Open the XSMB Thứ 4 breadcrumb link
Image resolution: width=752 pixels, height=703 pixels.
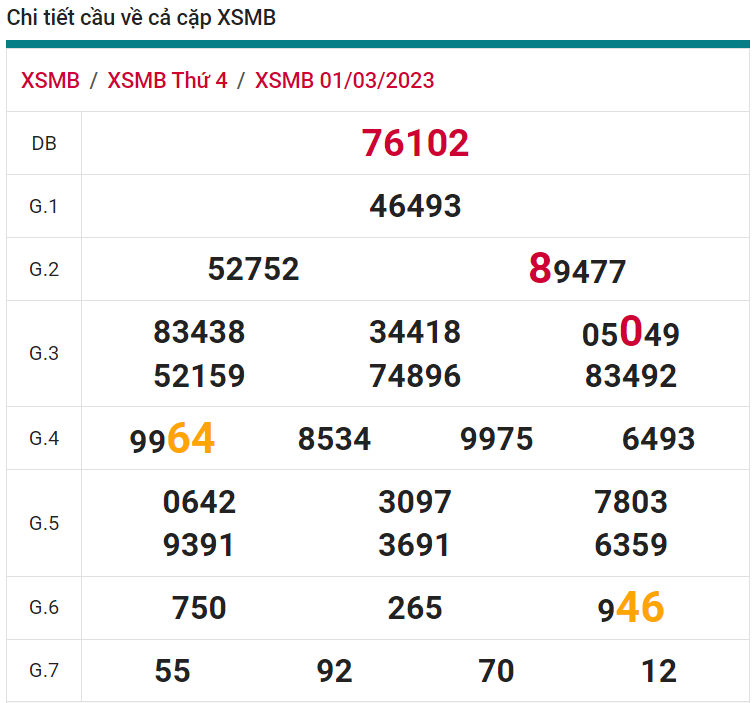click(x=167, y=81)
